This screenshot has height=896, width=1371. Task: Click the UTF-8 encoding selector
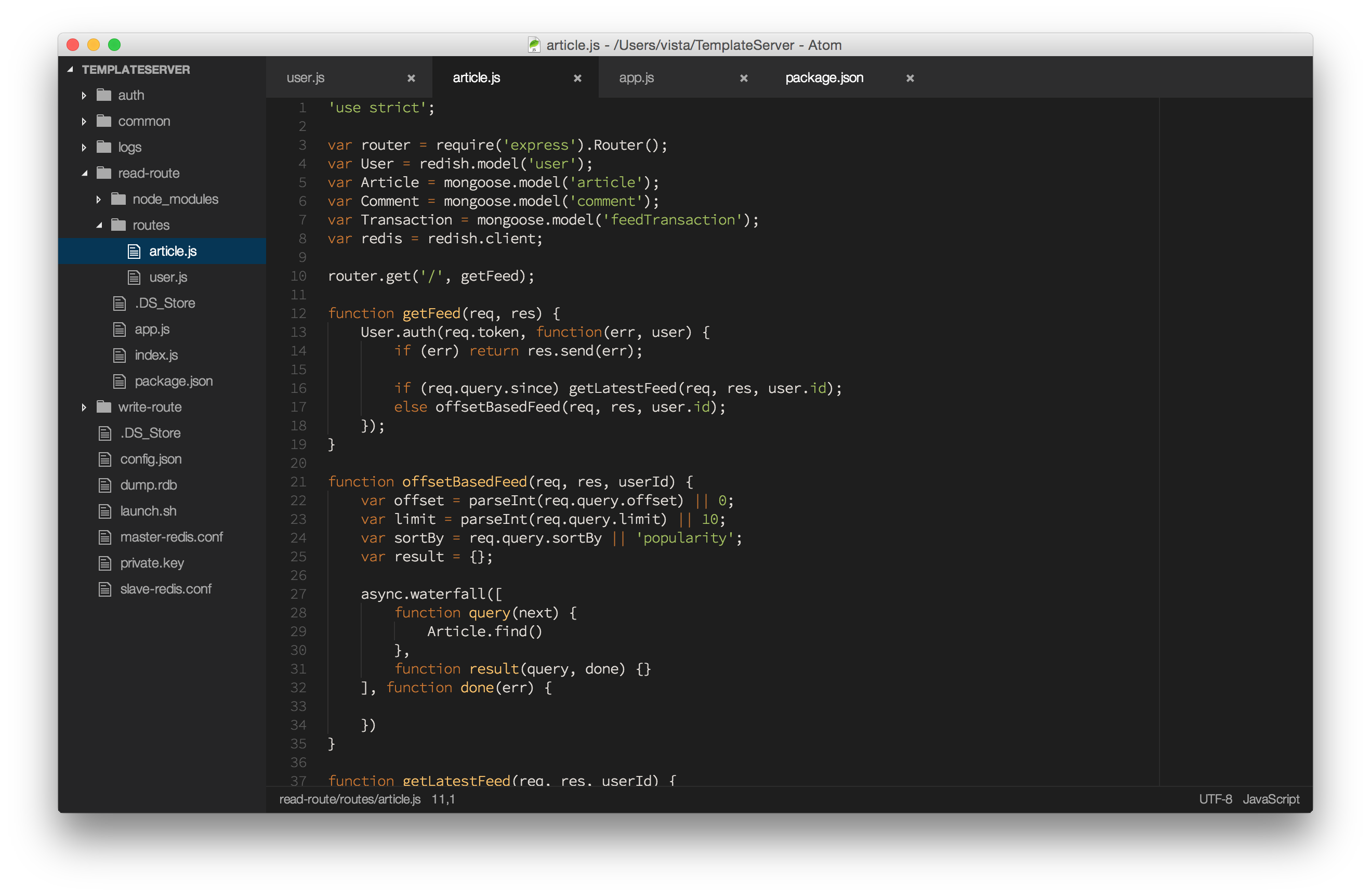(1215, 799)
